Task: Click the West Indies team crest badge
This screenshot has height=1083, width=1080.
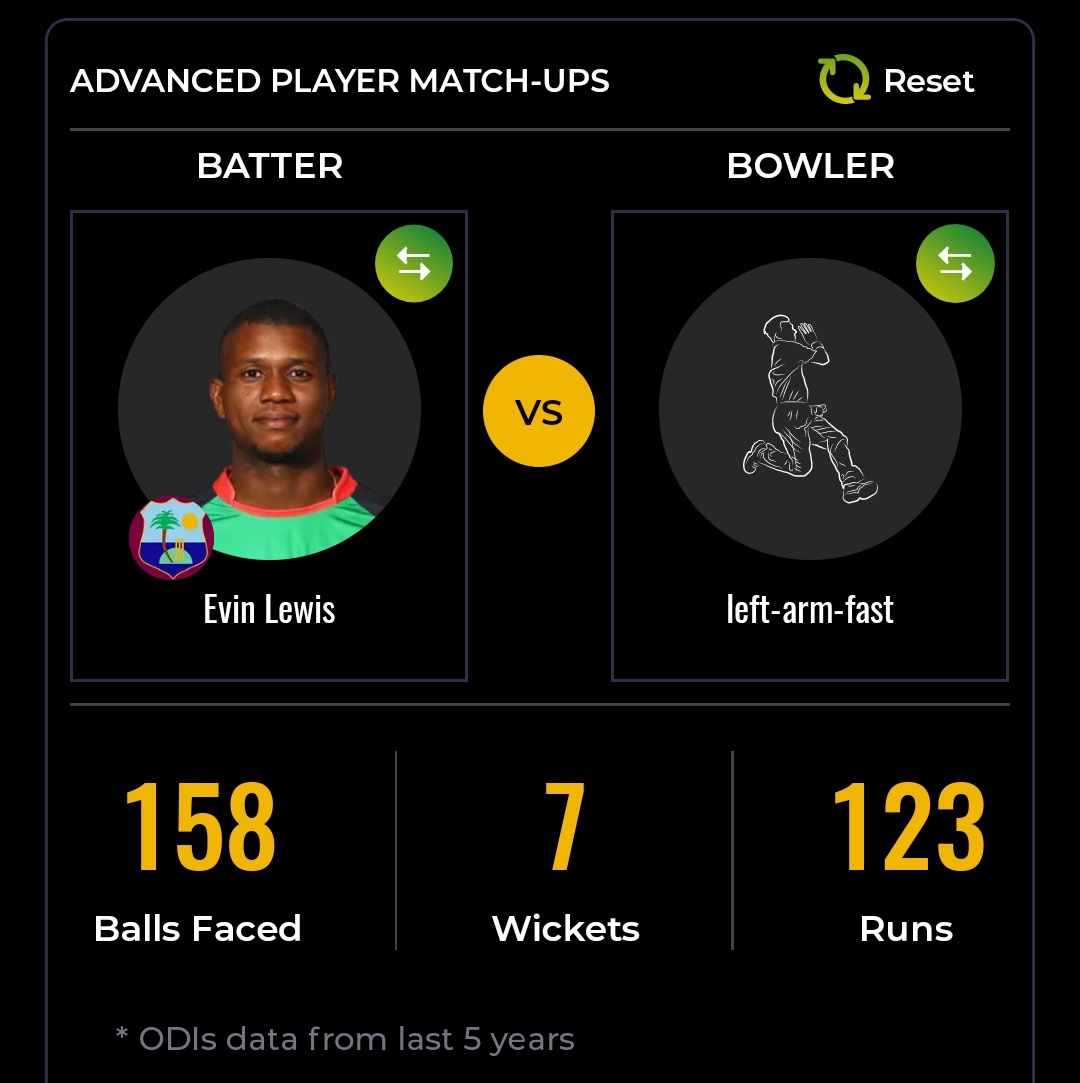Action: [171, 538]
